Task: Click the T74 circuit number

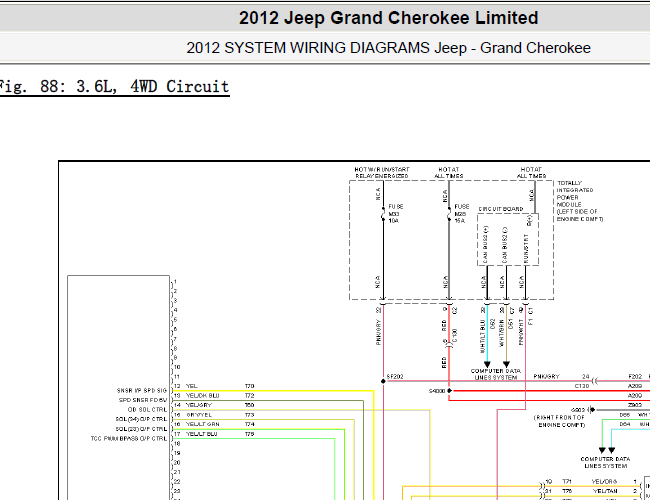Action: 250,424
